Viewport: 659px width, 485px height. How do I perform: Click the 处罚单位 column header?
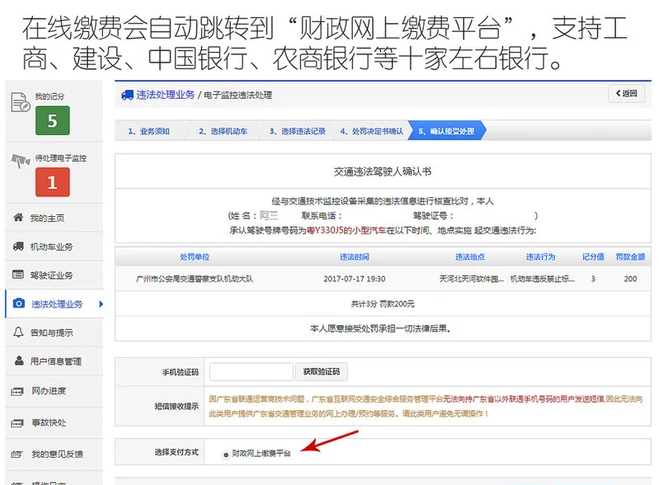195,257
